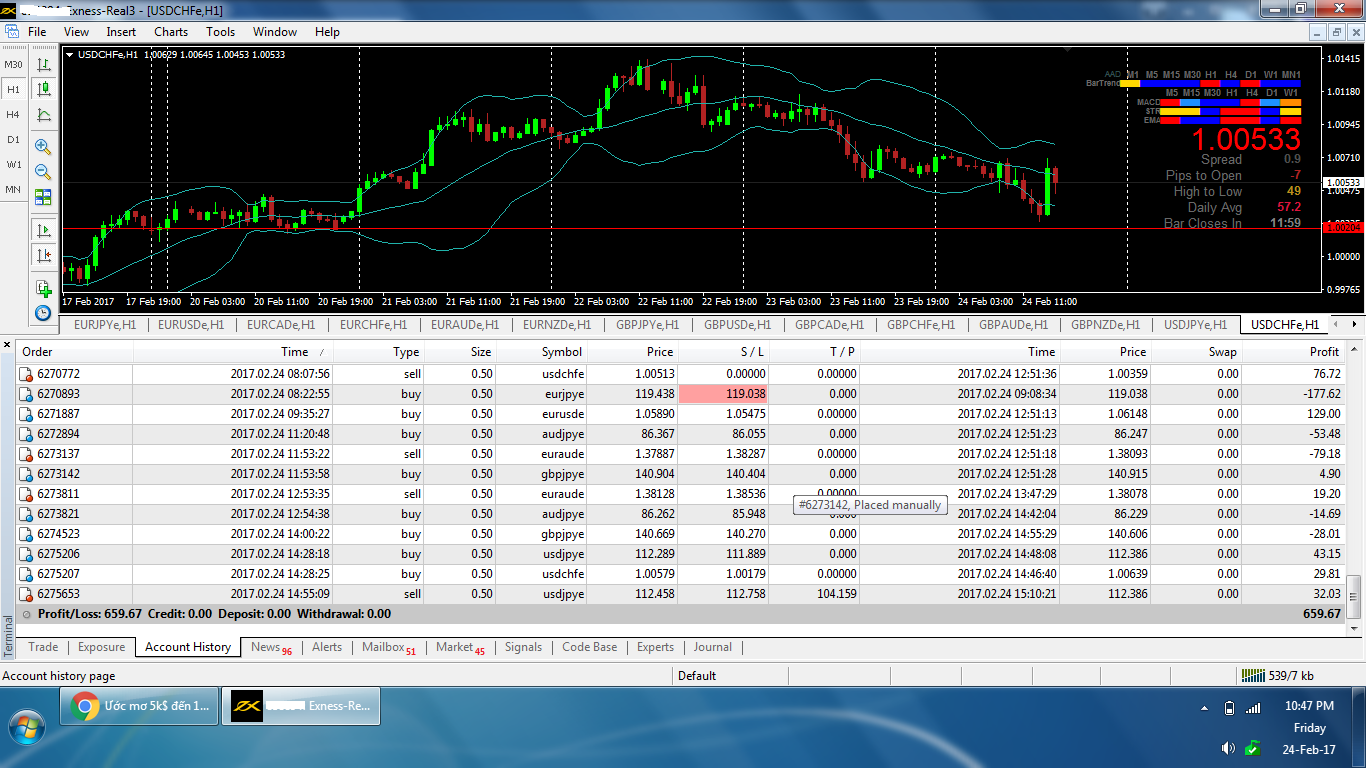Click the clock periods icon
This screenshot has width=1366, height=768.
click(x=43, y=313)
